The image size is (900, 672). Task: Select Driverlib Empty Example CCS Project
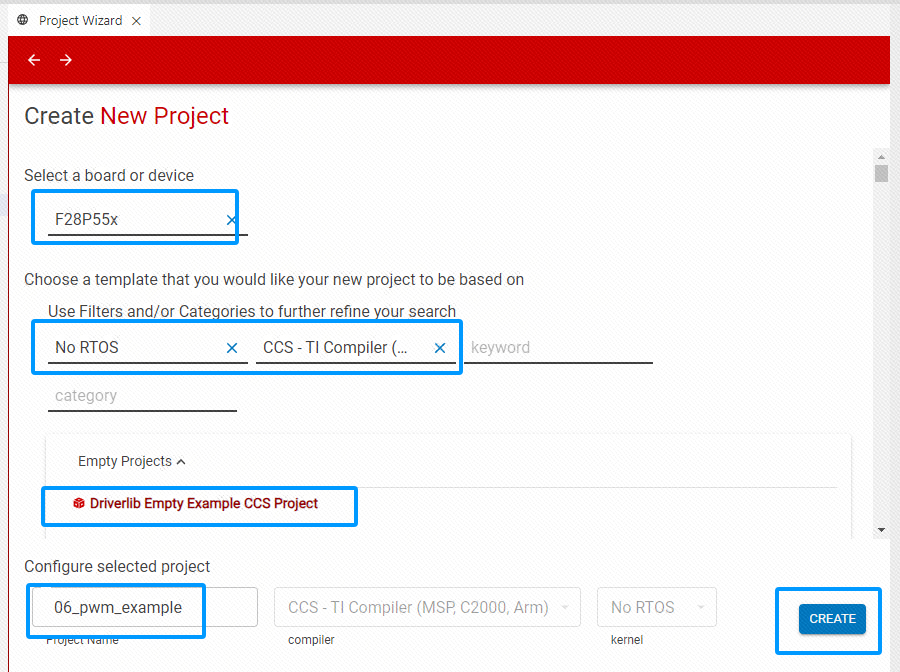[204, 503]
